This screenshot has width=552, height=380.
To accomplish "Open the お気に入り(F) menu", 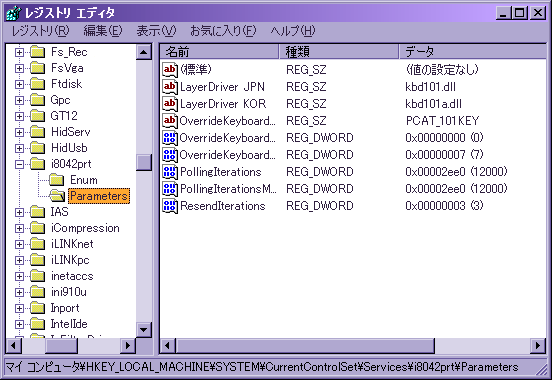I will (x=223, y=31).
